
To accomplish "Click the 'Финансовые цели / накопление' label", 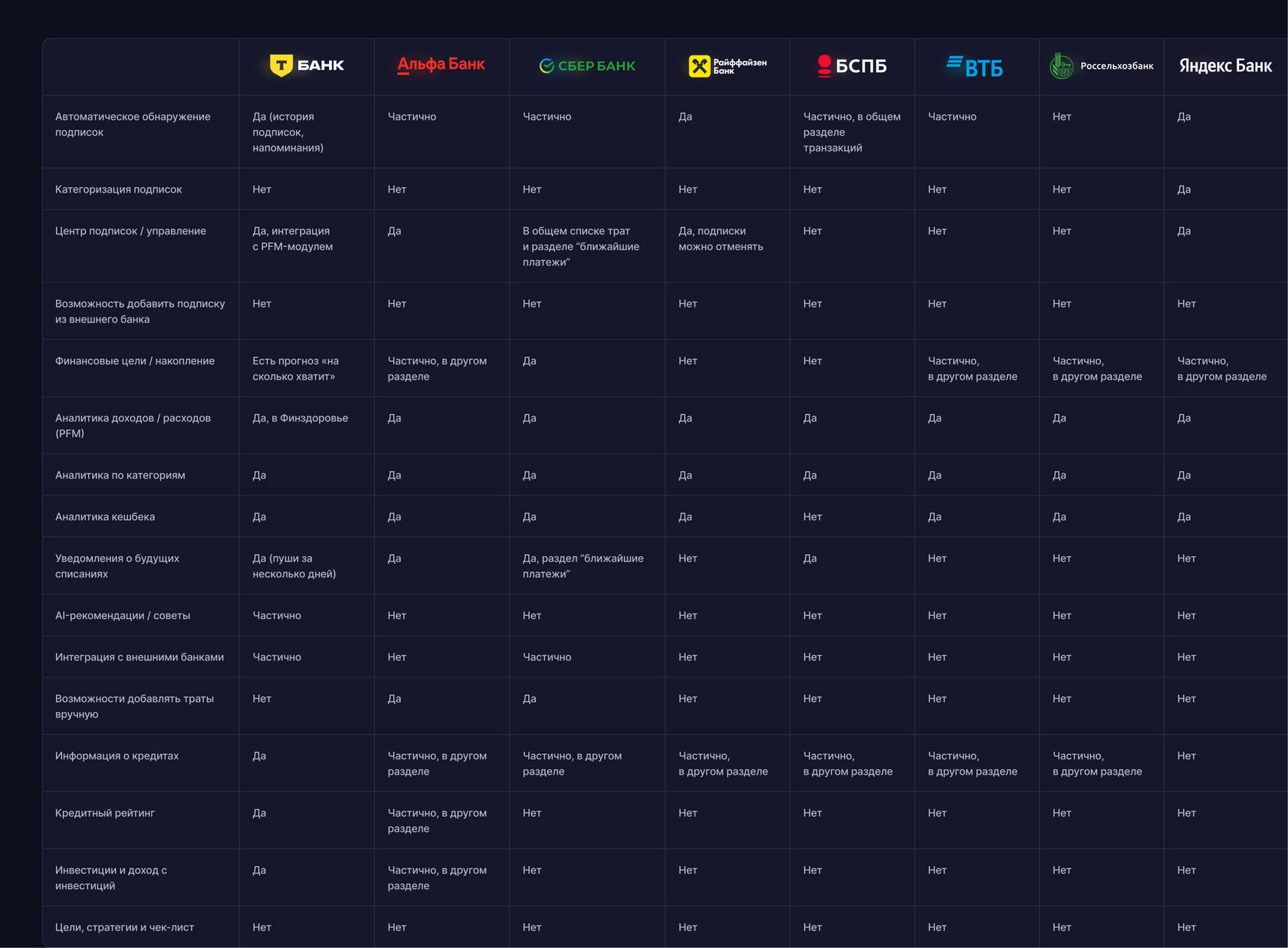I will coord(135,360).
